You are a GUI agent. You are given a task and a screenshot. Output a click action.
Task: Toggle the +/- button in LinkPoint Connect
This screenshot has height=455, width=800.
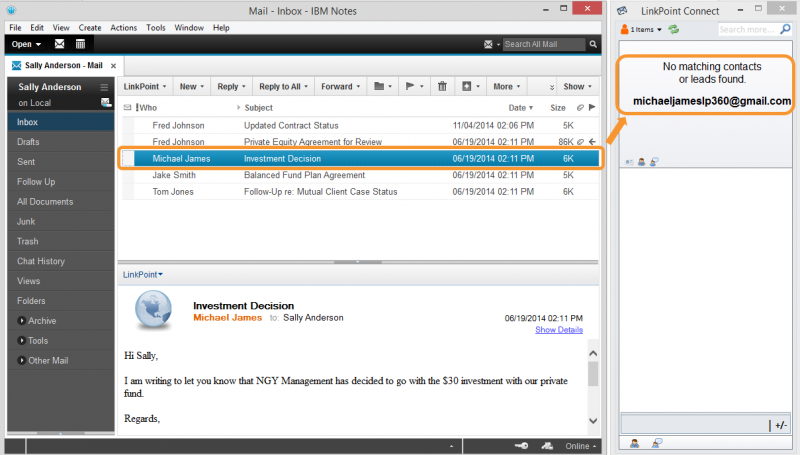coord(781,425)
